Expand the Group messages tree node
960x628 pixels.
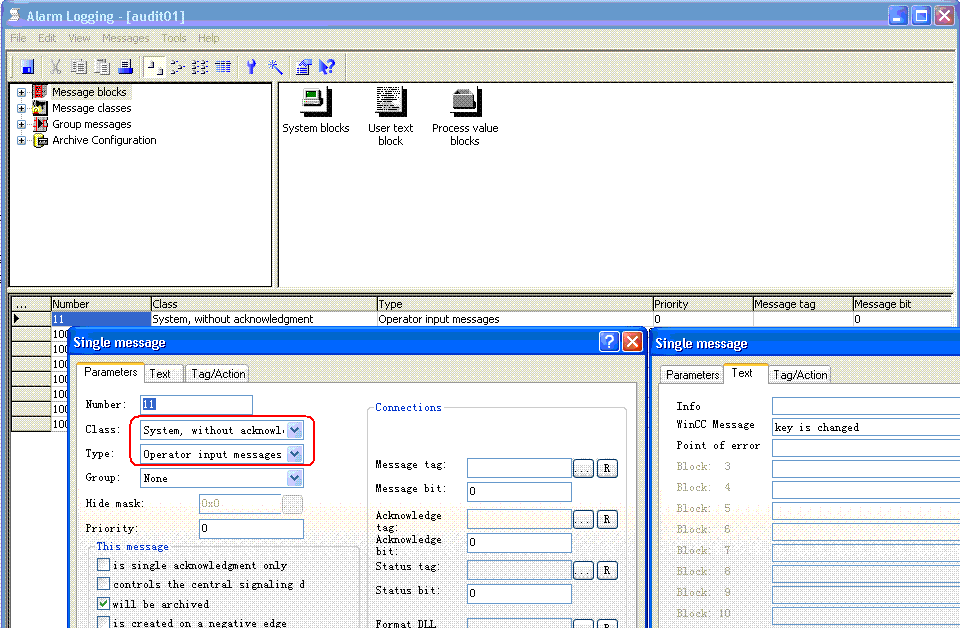pos(21,124)
